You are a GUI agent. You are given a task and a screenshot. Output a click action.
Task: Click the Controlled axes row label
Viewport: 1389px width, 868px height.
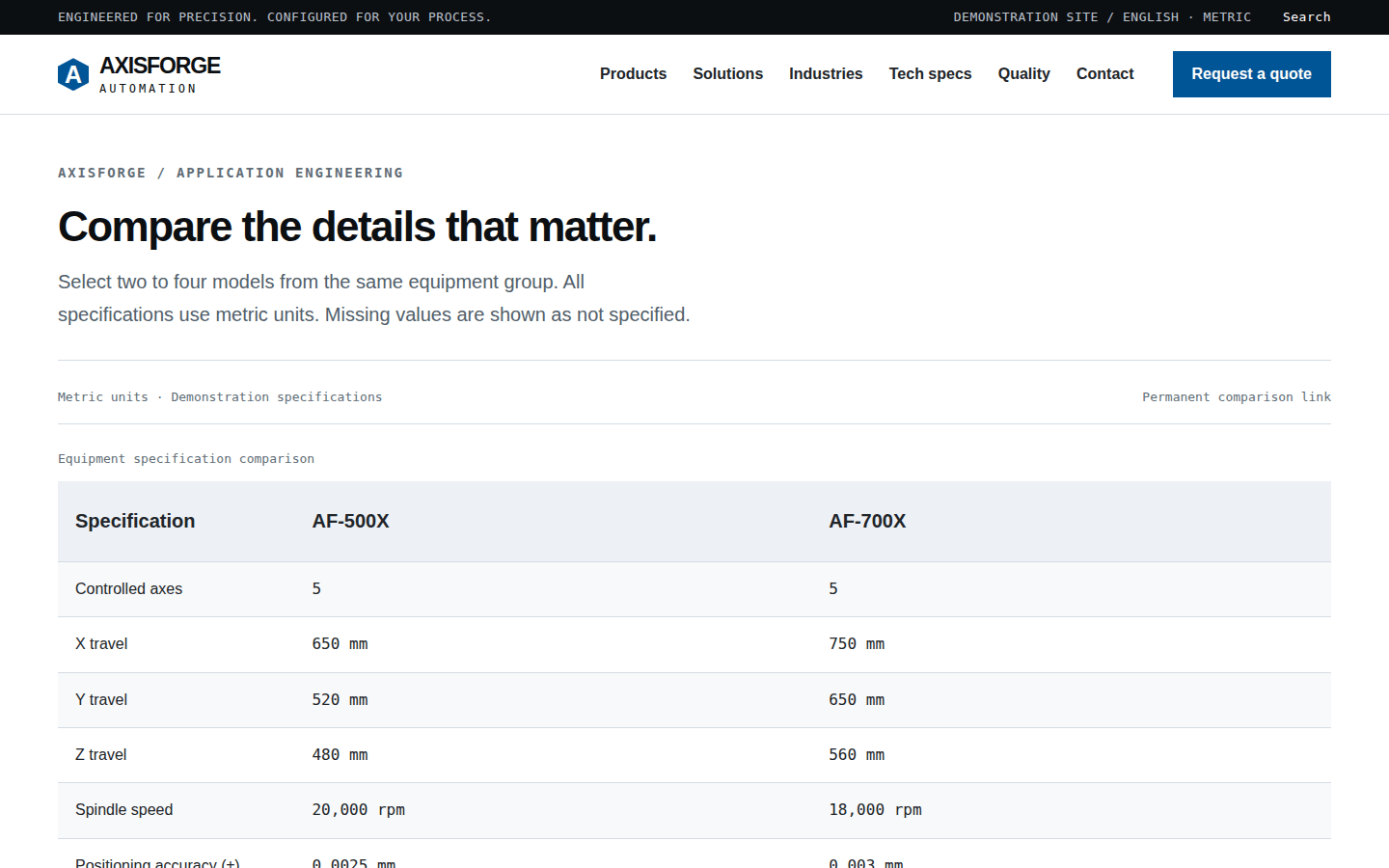click(x=128, y=589)
